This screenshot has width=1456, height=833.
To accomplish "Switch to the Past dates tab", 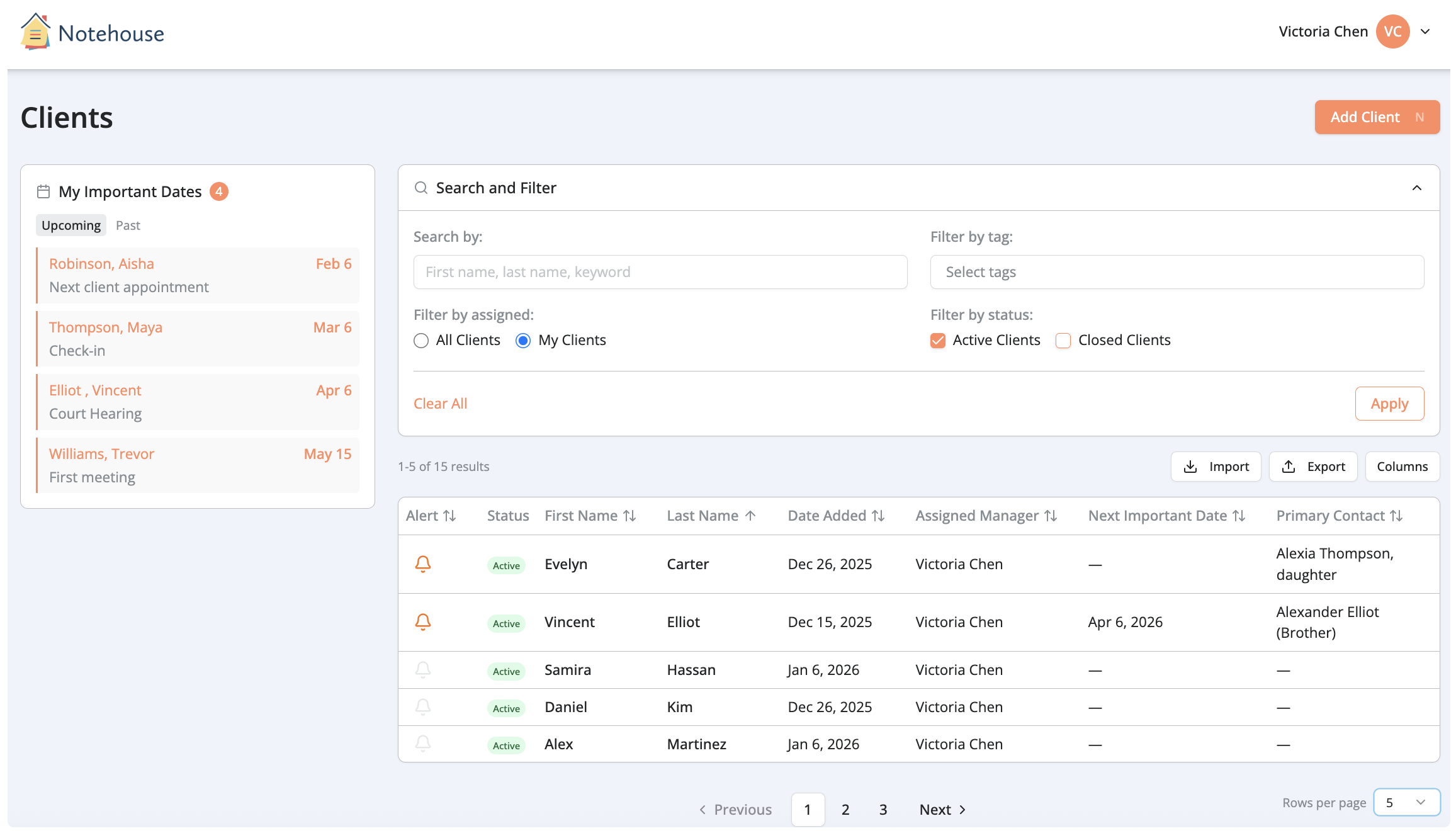I will [128, 225].
